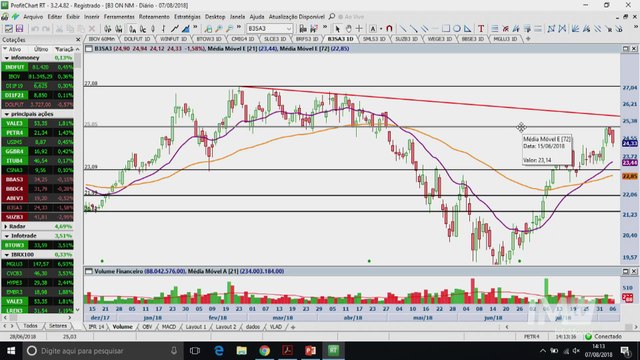Open PowerPoint from the taskbar

tap(310, 351)
